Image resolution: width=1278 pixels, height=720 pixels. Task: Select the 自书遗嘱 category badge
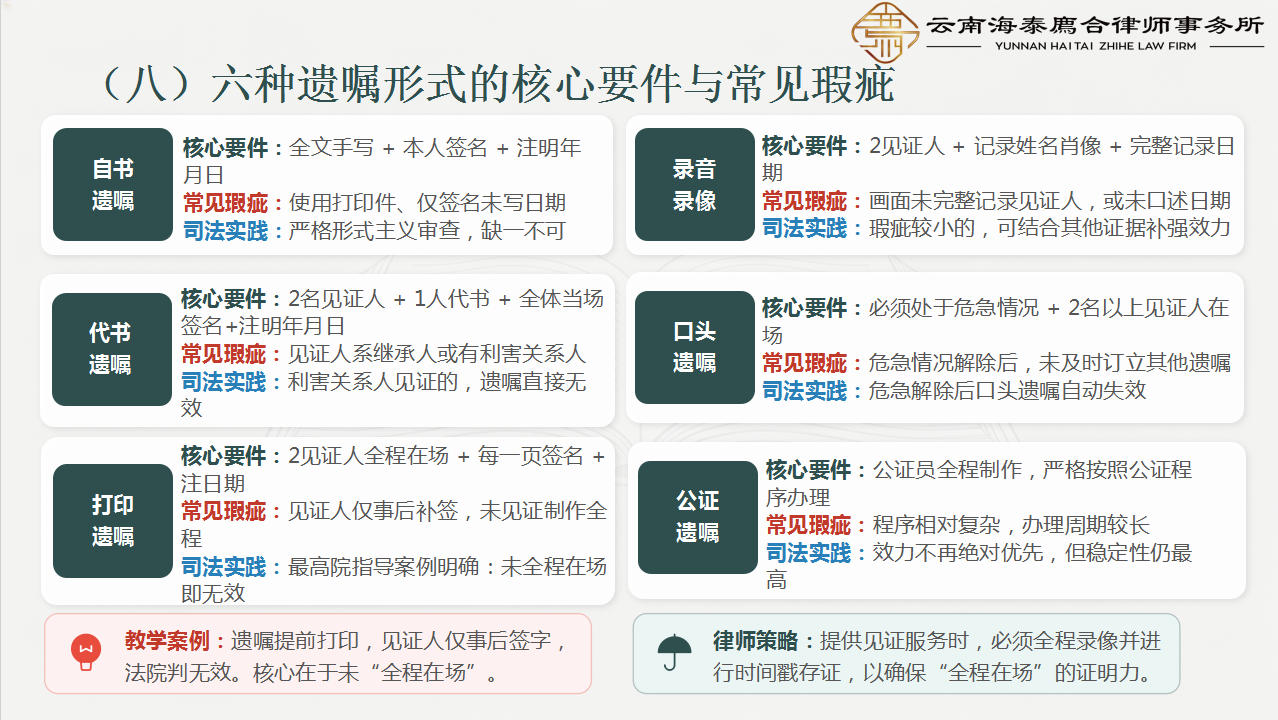[x=112, y=184]
